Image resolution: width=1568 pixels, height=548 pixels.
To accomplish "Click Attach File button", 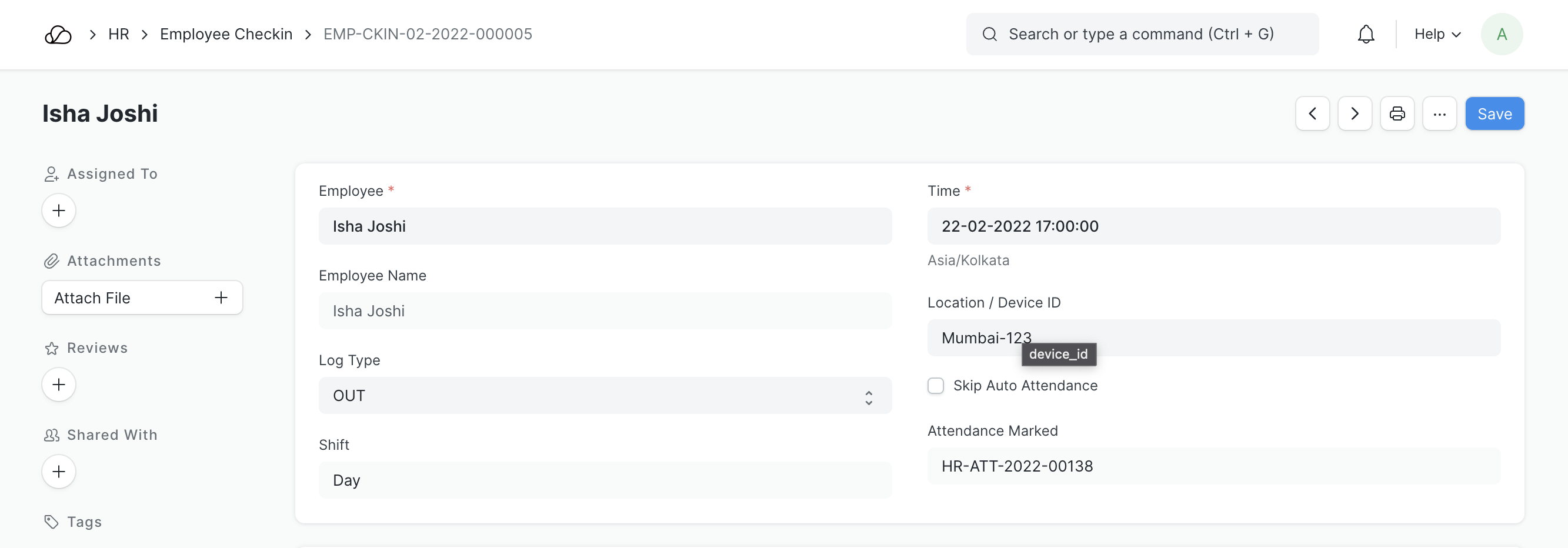I will [x=142, y=298].
